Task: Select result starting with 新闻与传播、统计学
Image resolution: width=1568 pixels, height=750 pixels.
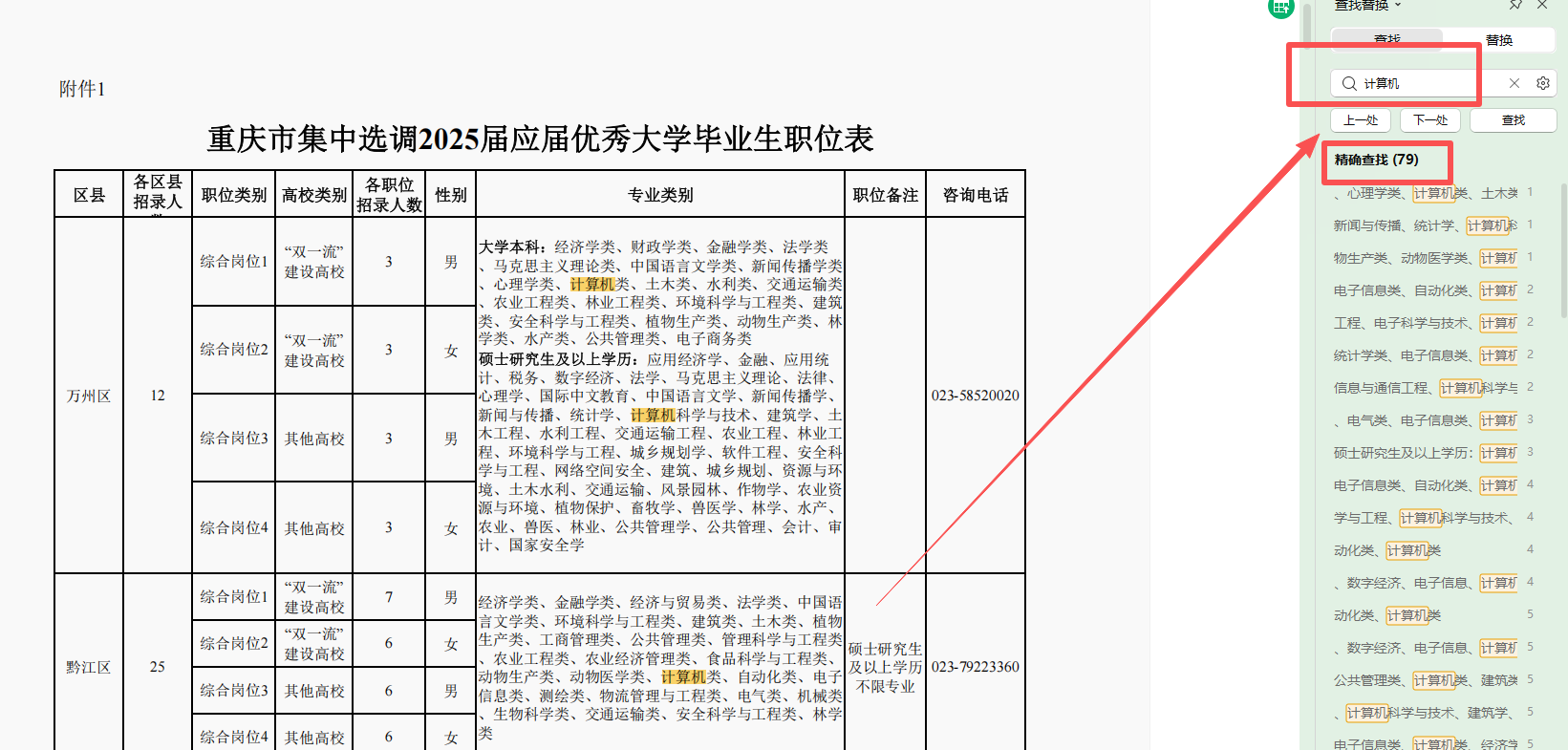Action: coord(1426,225)
